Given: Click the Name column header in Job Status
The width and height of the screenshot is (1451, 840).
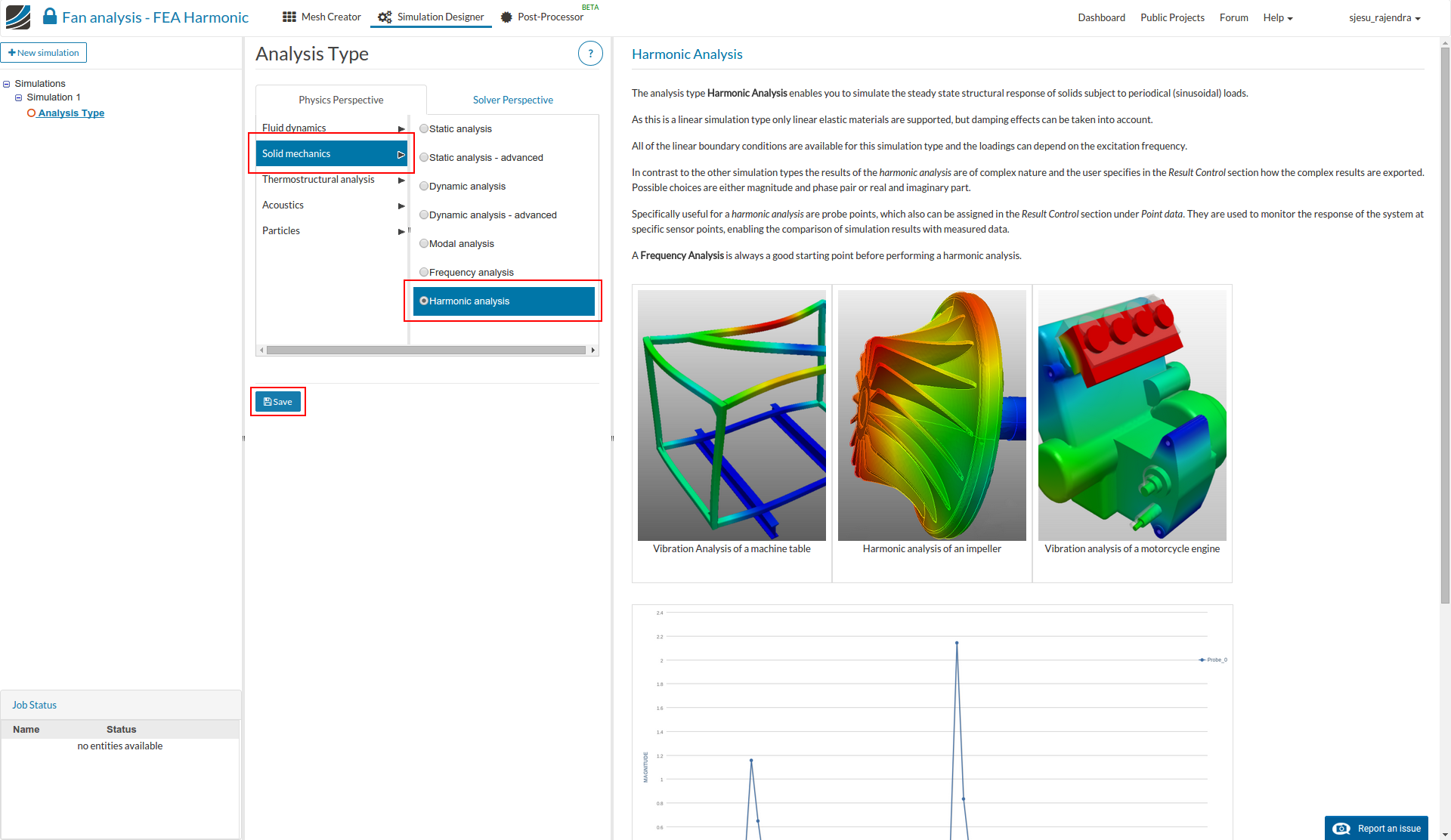Looking at the screenshot, I should [x=26, y=730].
